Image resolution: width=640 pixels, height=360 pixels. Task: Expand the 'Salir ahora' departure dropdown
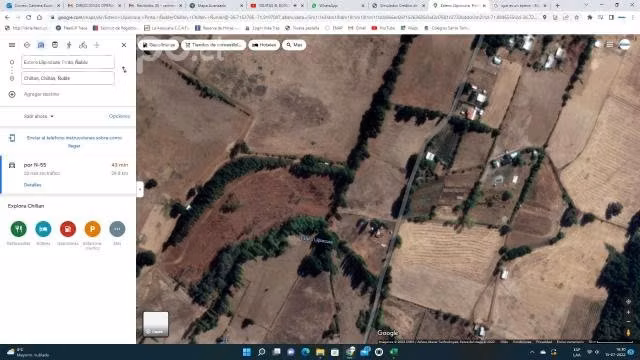click(x=38, y=116)
